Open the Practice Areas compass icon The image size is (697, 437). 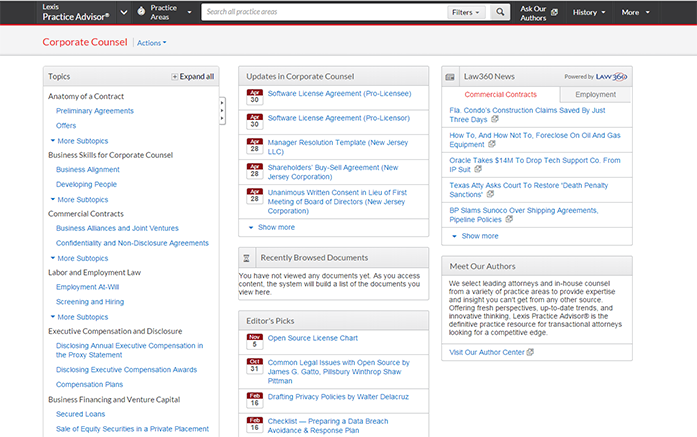coord(141,12)
